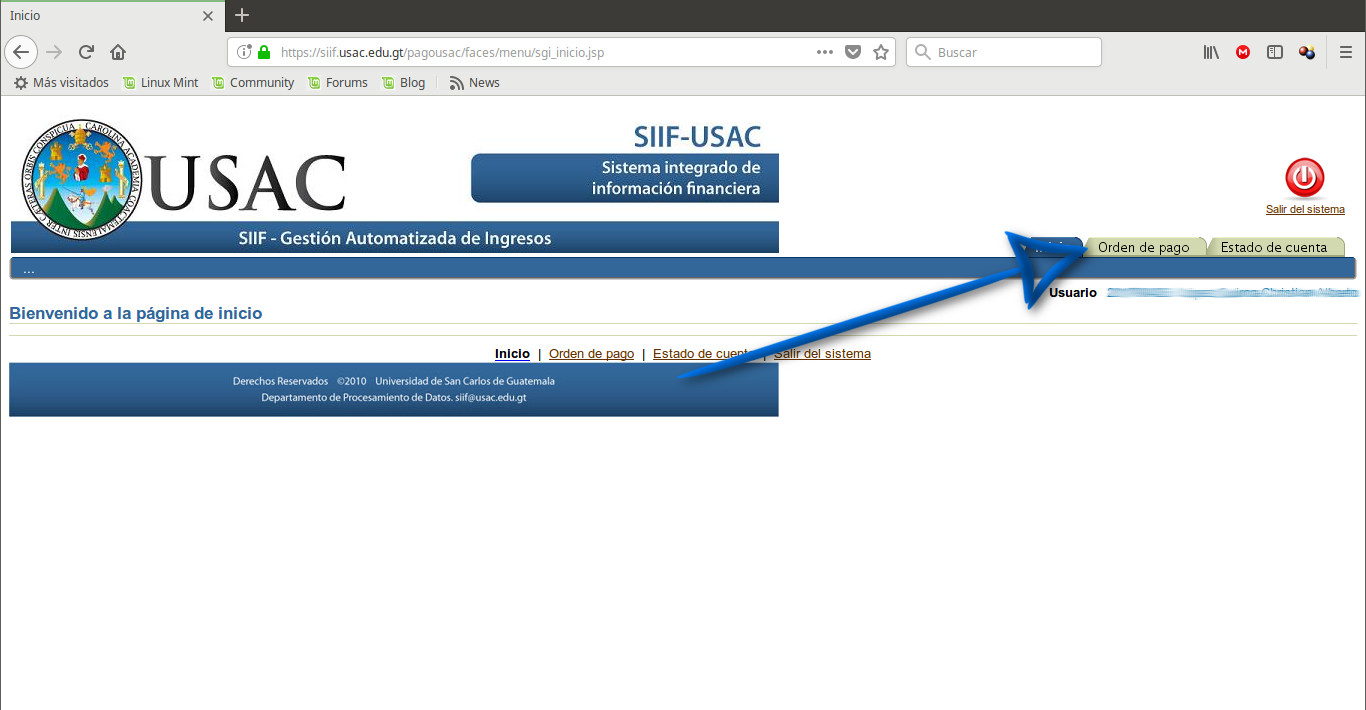Open the Más visitados bookmarks folder
Viewport: 1366px width, 710px height.
(x=62, y=83)
